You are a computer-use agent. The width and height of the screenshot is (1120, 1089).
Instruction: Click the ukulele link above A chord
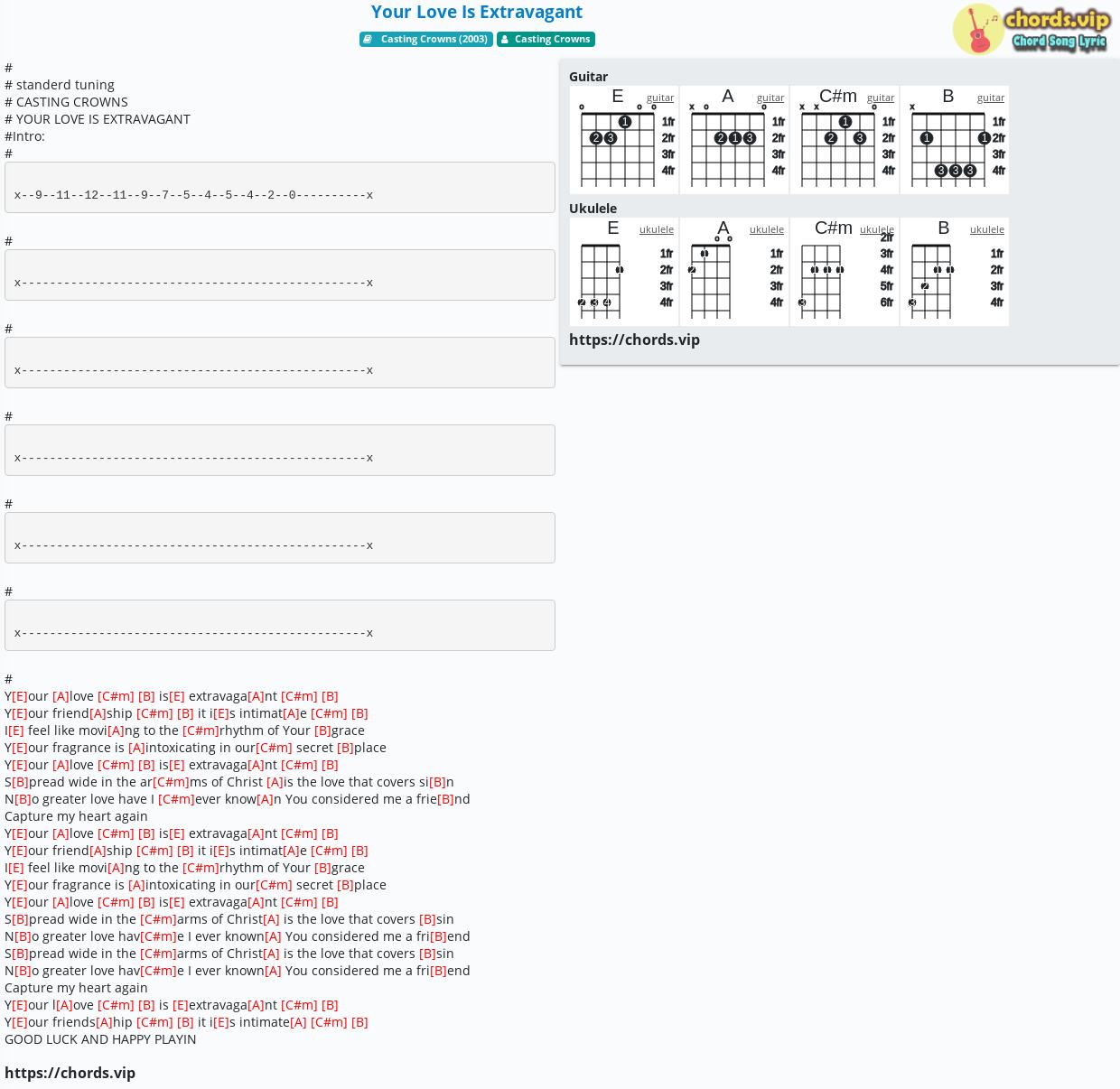coord(767,229)
